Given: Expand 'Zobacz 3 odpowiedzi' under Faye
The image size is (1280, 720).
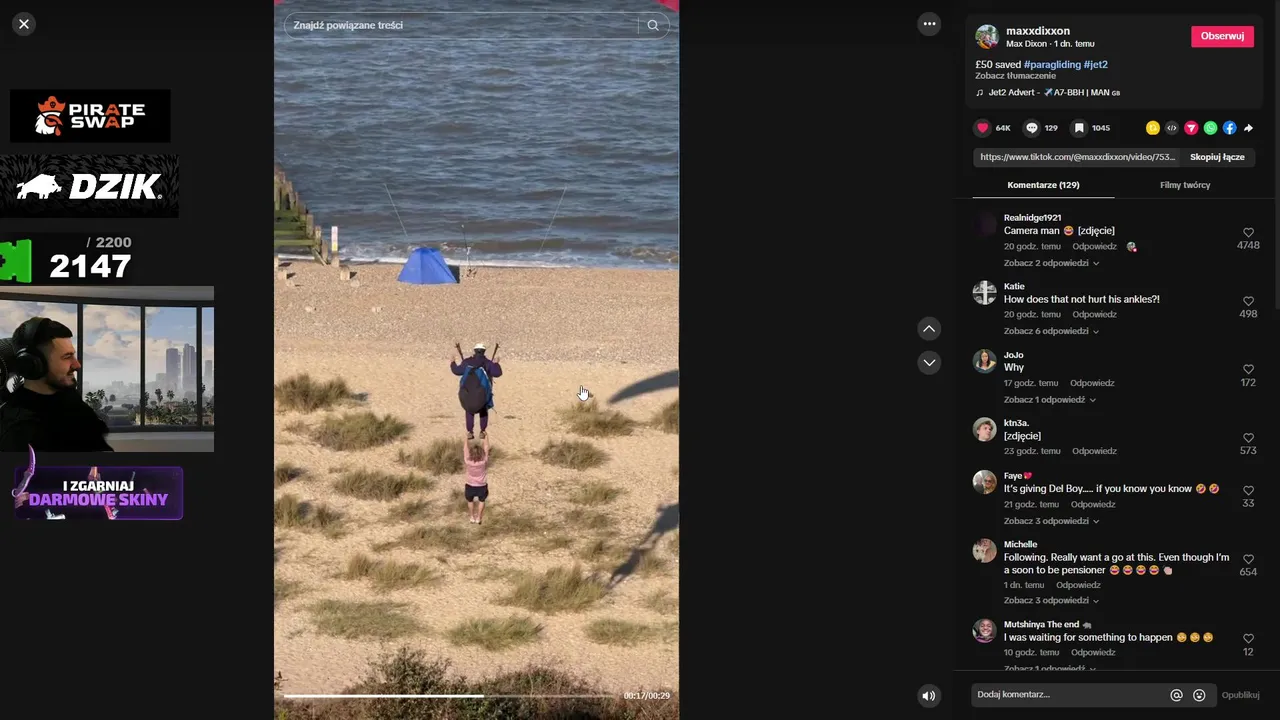Looking at the screenshot, I should pyautogui.click(x=1051, y=521).
